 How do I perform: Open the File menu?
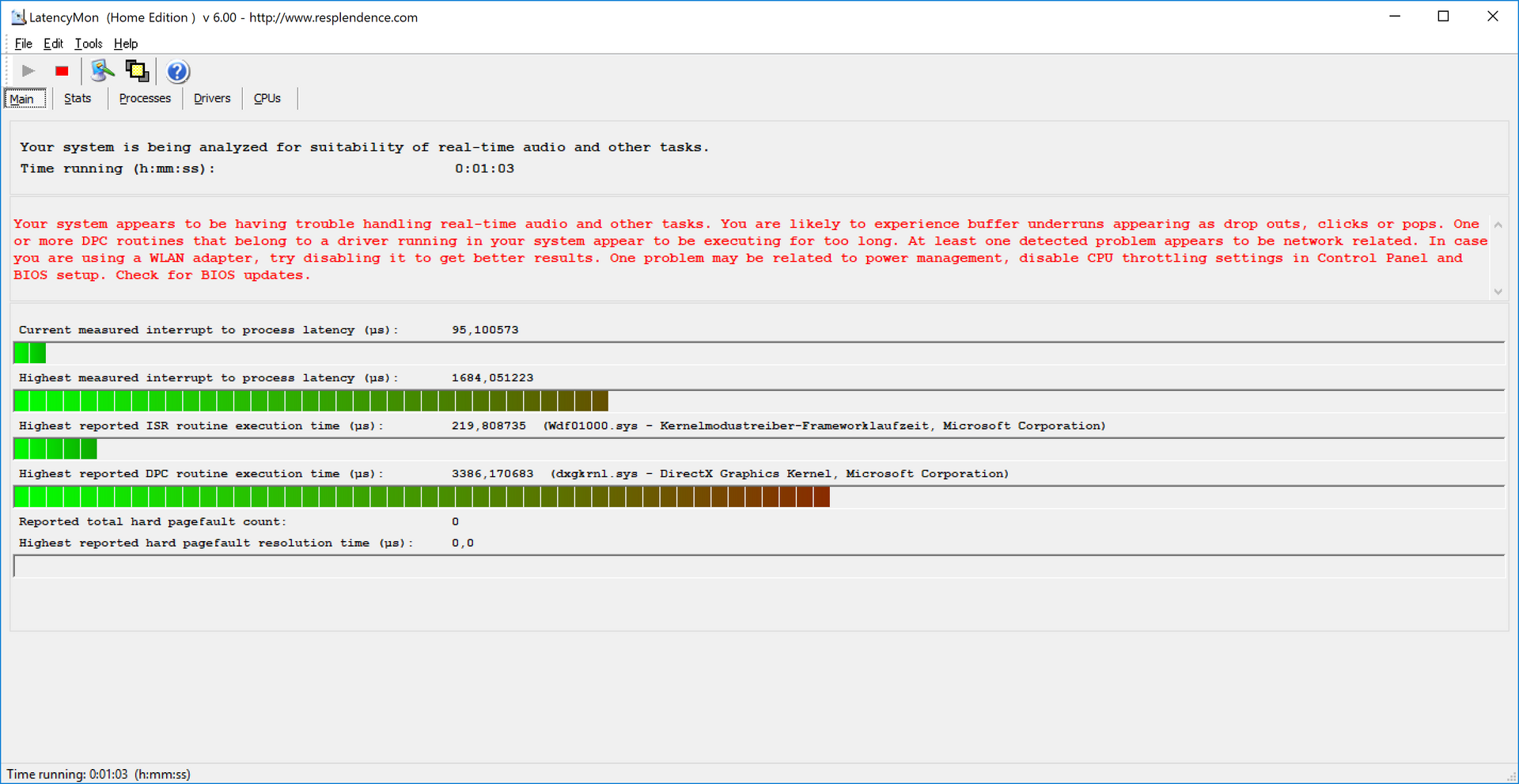[23, 44]
